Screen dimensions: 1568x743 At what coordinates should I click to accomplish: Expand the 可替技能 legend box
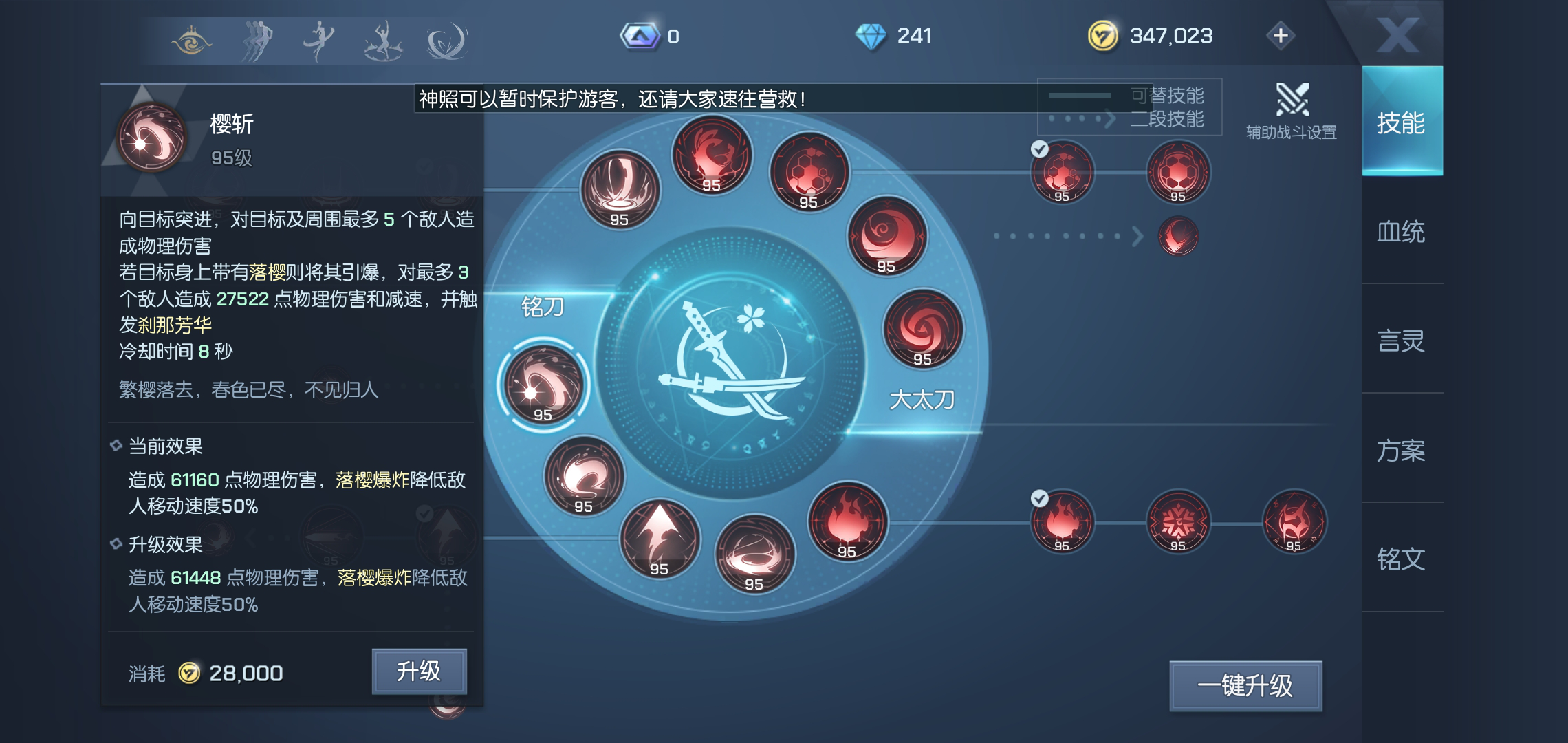(1129, 107)
